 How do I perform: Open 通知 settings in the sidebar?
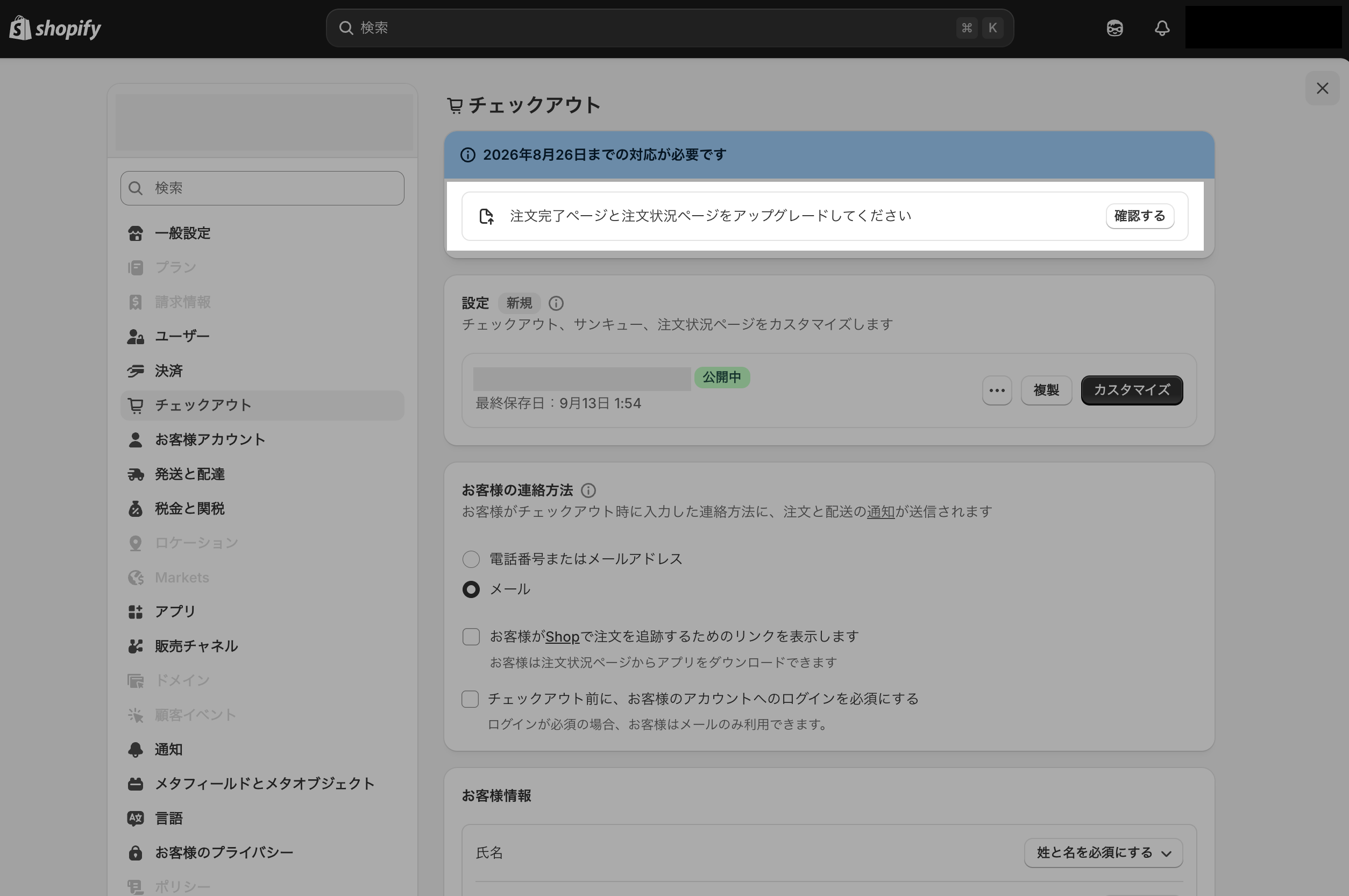pos(168,750)
